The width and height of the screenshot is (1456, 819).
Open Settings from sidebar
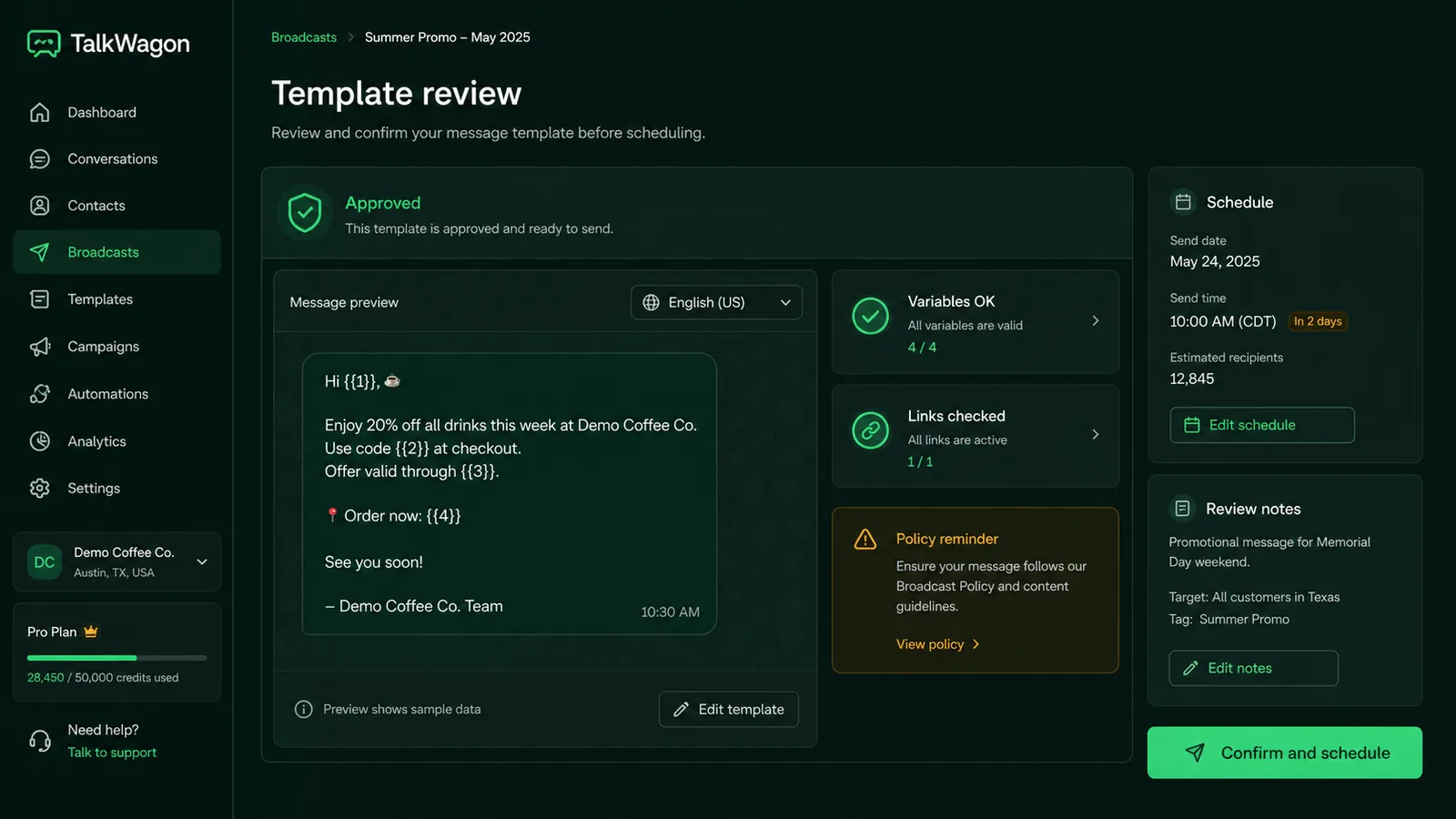(x=116, y=488)
